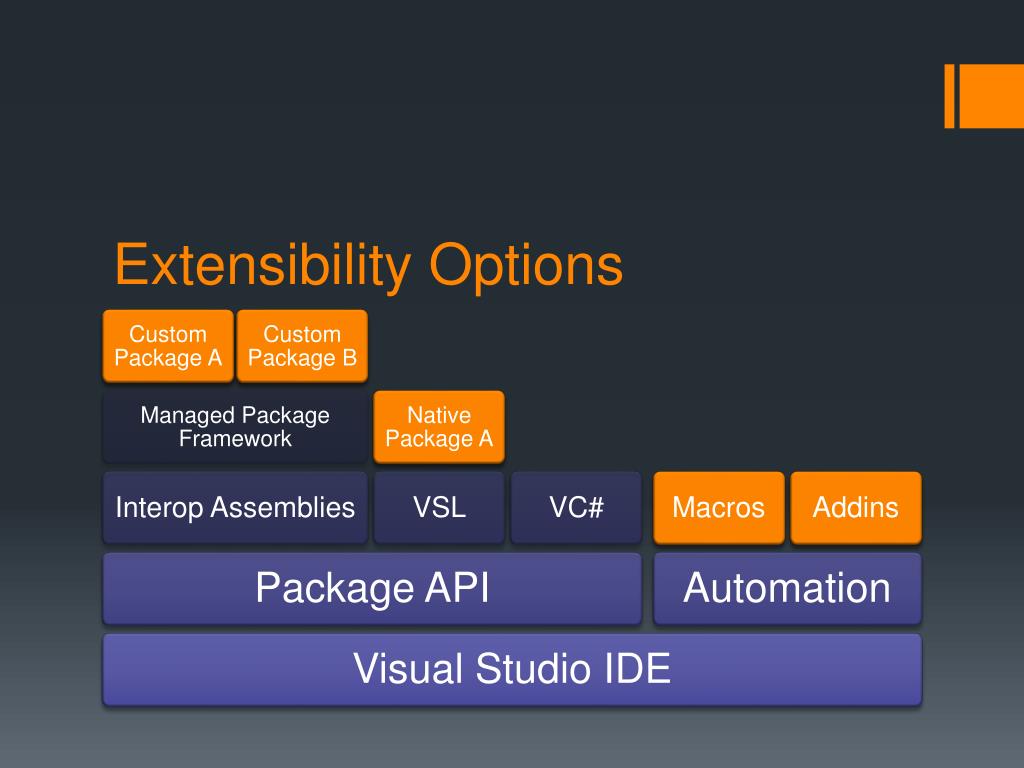Click the orange Macros box
The width and height of the screenshot is (1024, 768).
pos(719,507)
